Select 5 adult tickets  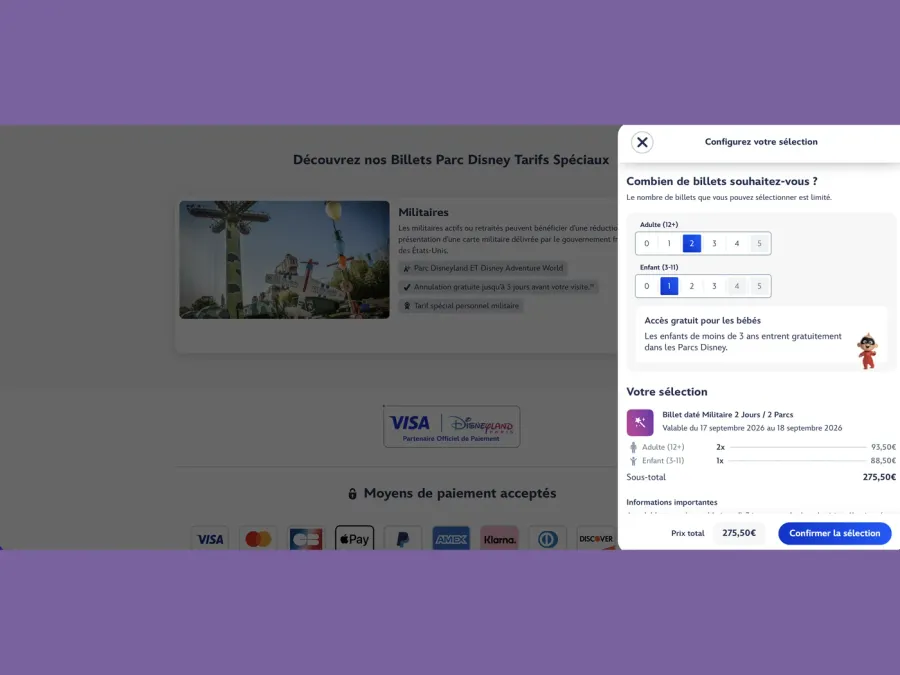[x=759, y=243]
